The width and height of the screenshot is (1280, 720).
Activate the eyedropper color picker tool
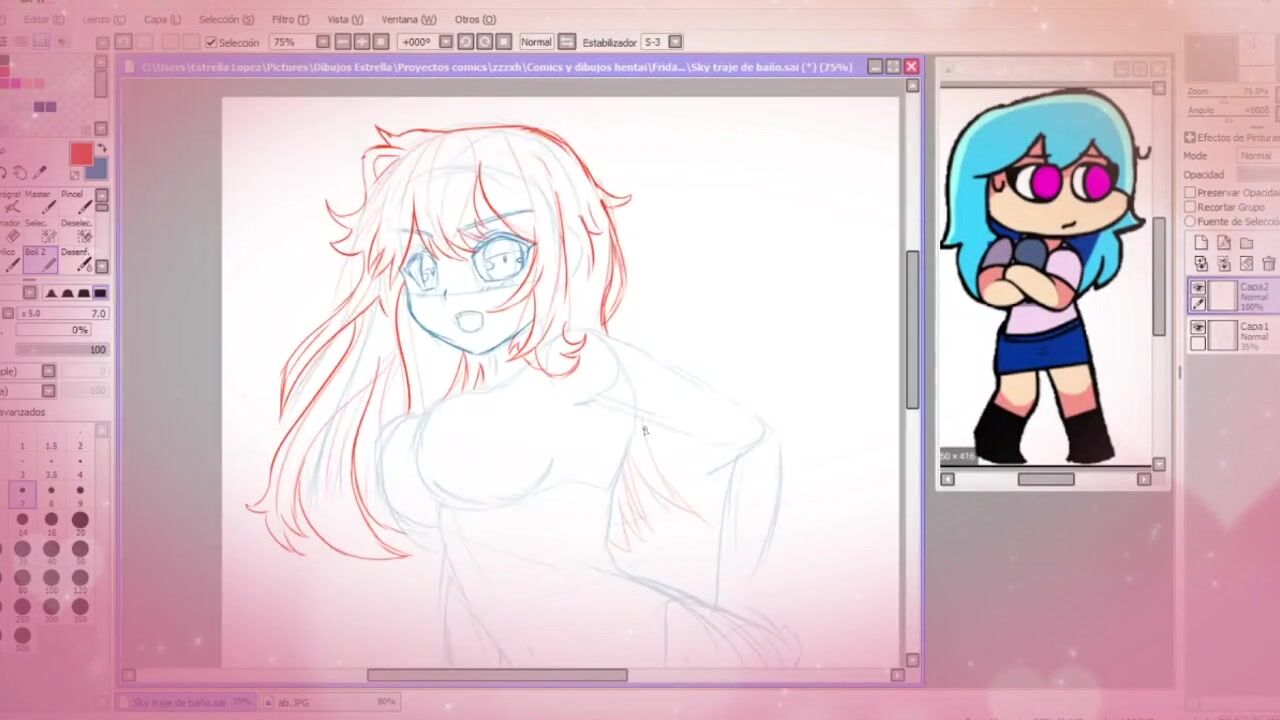[39, 173]
